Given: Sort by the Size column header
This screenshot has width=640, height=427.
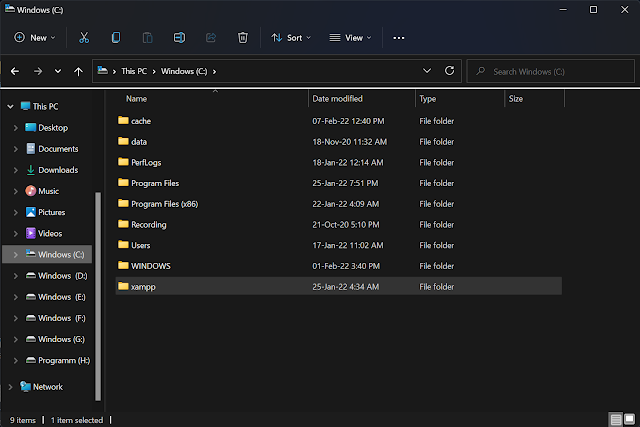Looking at the screenshot, I should 516,99.
